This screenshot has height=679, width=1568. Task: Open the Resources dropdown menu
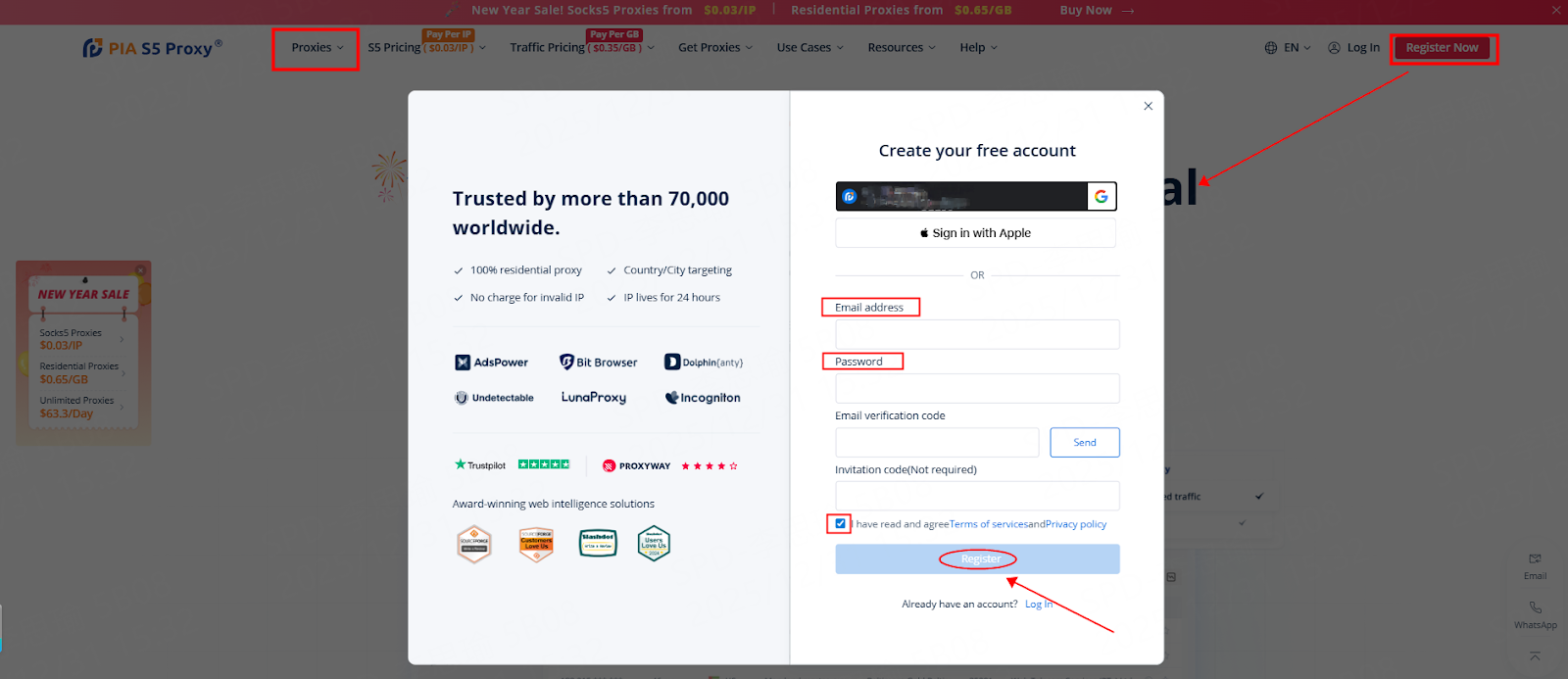(901, 48)
